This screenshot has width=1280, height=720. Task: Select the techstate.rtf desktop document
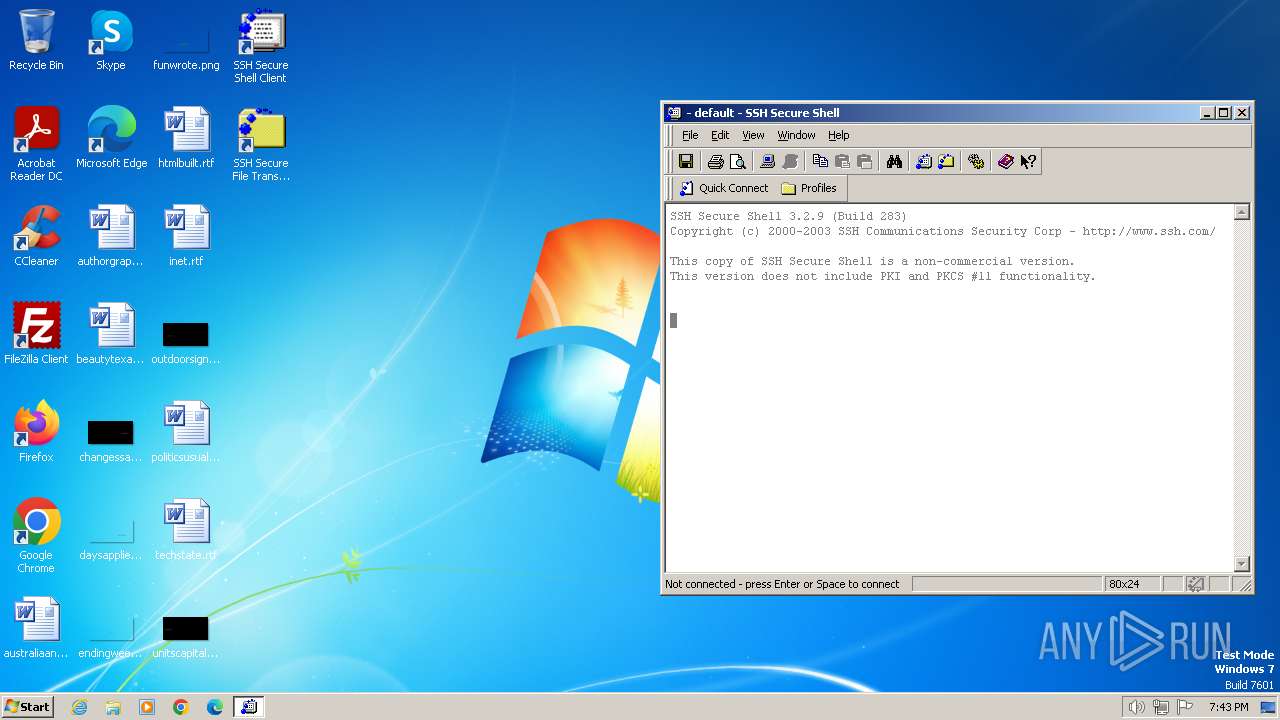(186, 530)
